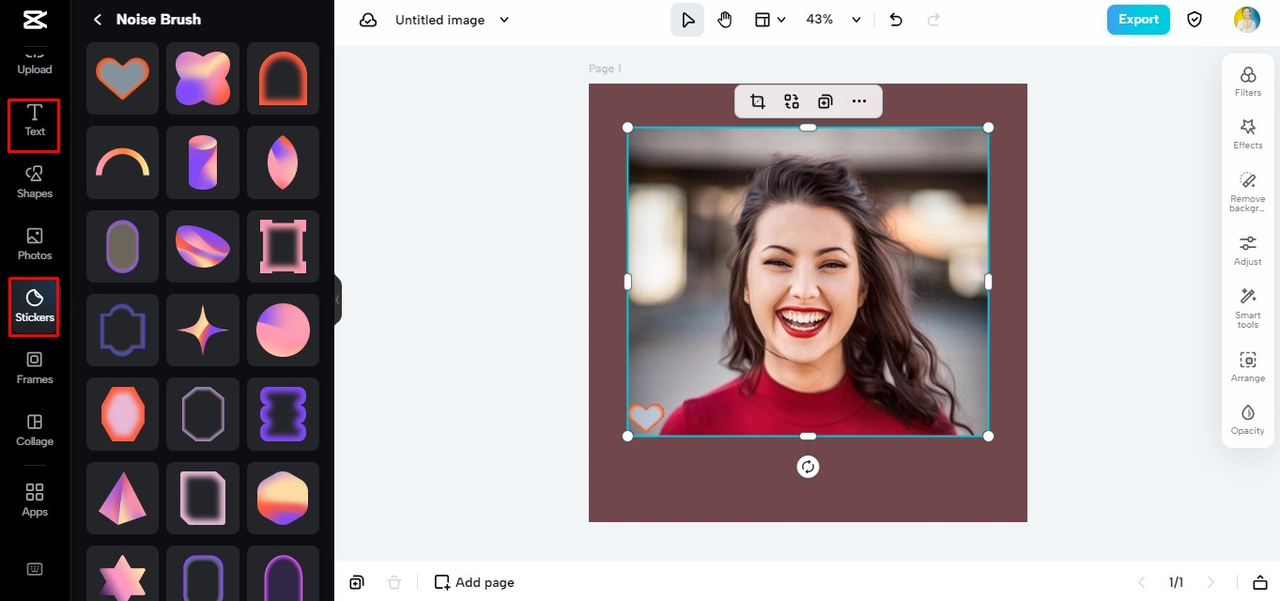Click the undo arrow

click(896, 20)
